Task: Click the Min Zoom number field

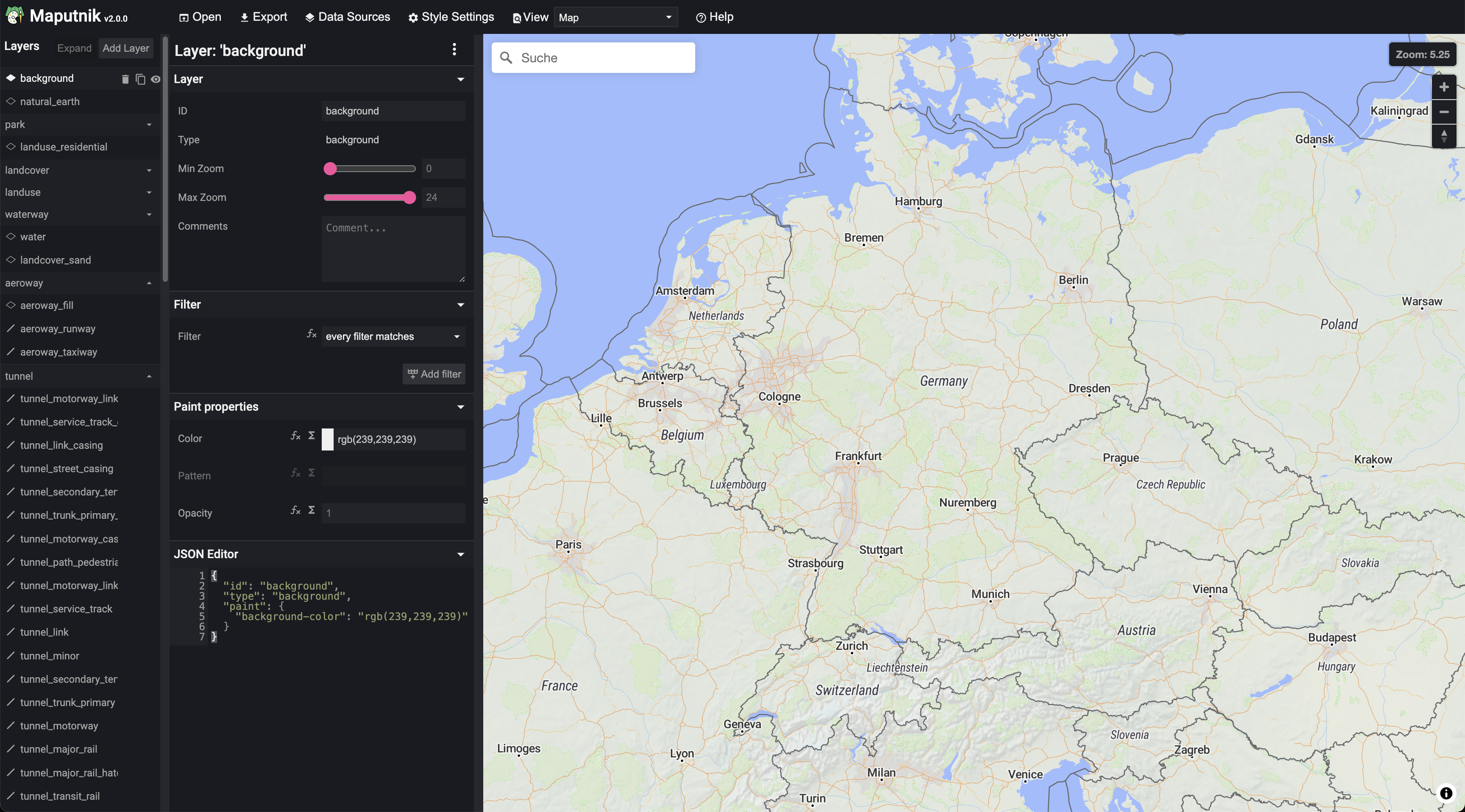Action: pyautogui.click(x=443, y=168)
